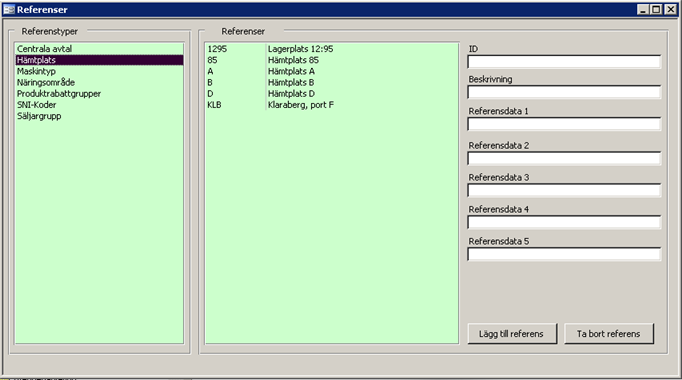The width and height of the screenshot is (682, 380).
Task: Select the Hämtplats D reference
Action: tap(331, 94)
